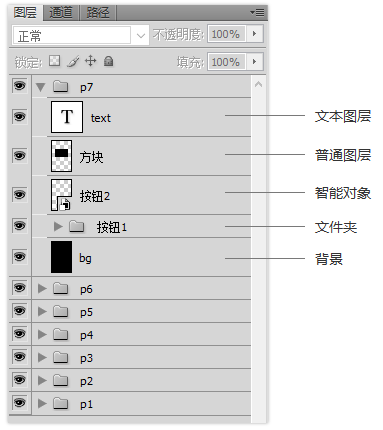
Task: Click the lock transparent pixels icon
Action: 55,61
